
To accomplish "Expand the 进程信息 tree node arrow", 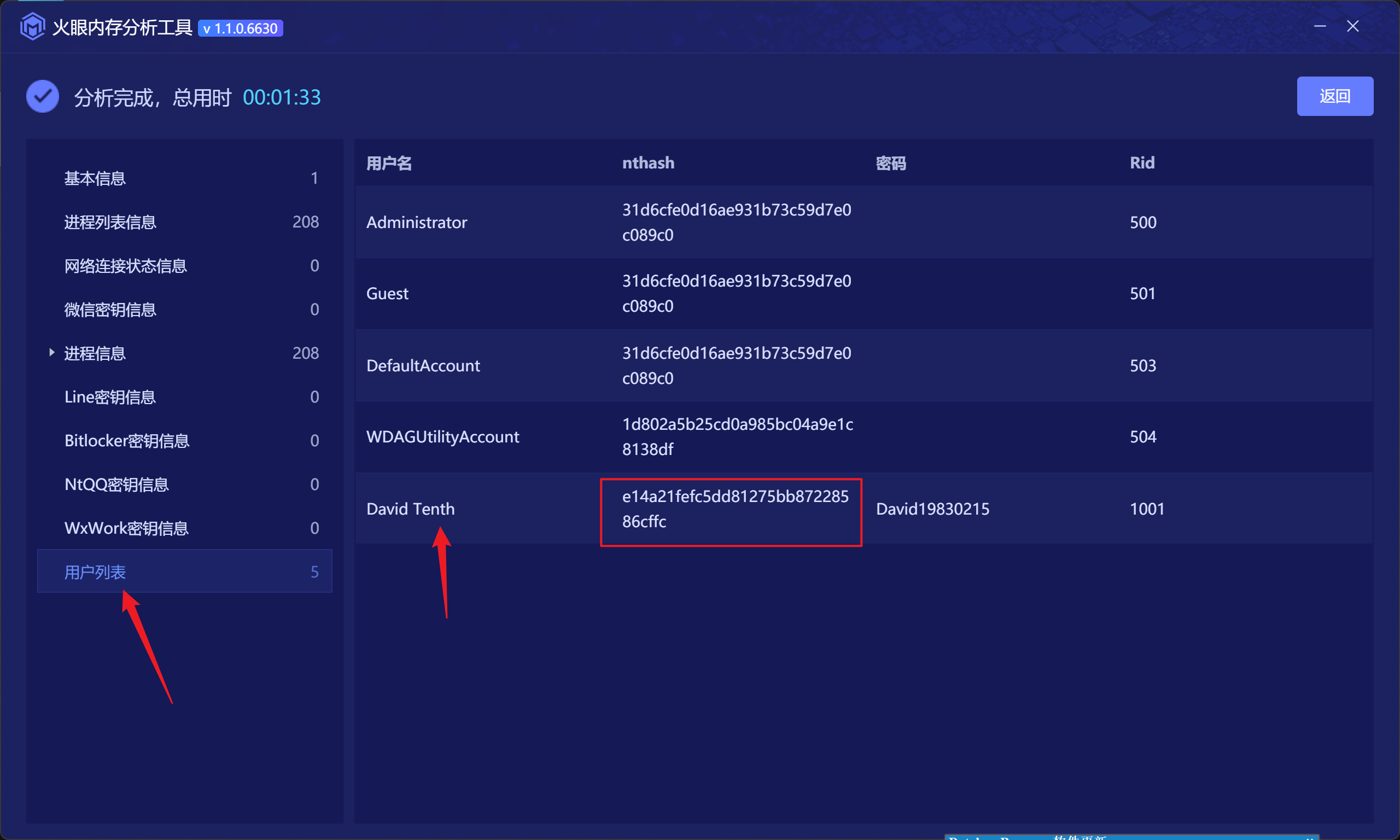I will pyautogui.click(x=51, y=353).
